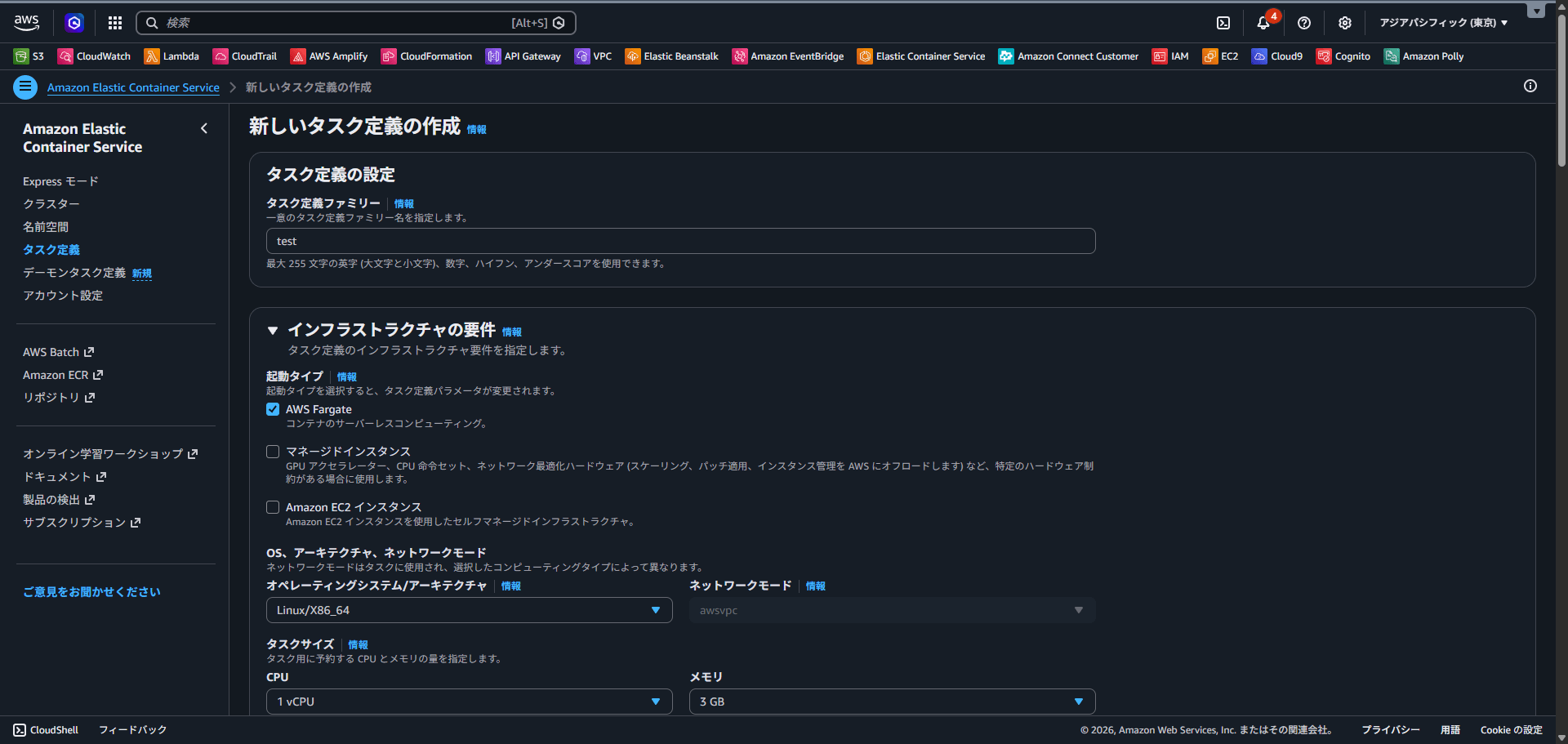The image size is (1568, 744).
Task: Open the API Gateway shortcut
Action: pos(523,56)
